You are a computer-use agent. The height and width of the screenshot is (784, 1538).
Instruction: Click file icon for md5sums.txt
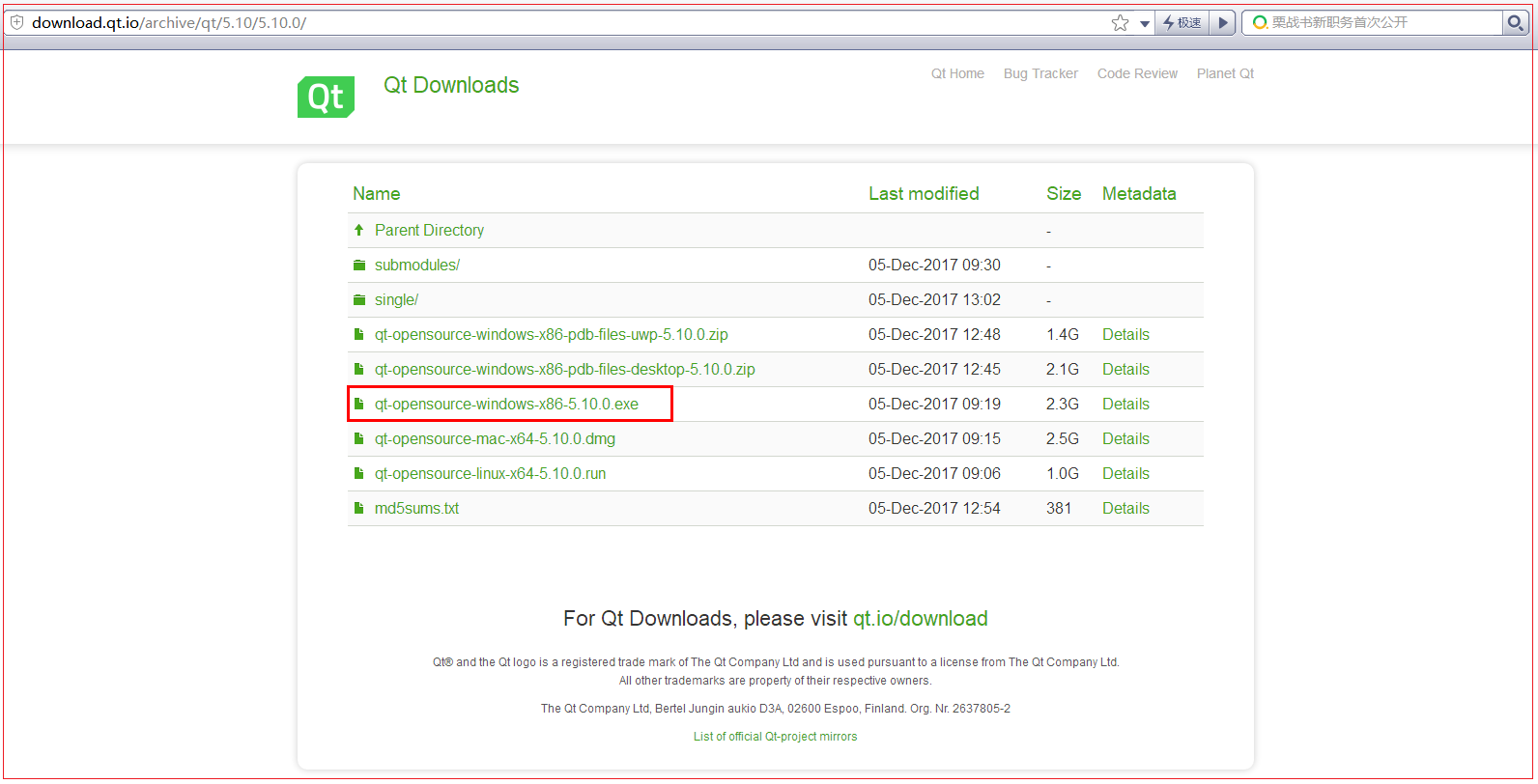pyautogui.click(x=358, y=508)
